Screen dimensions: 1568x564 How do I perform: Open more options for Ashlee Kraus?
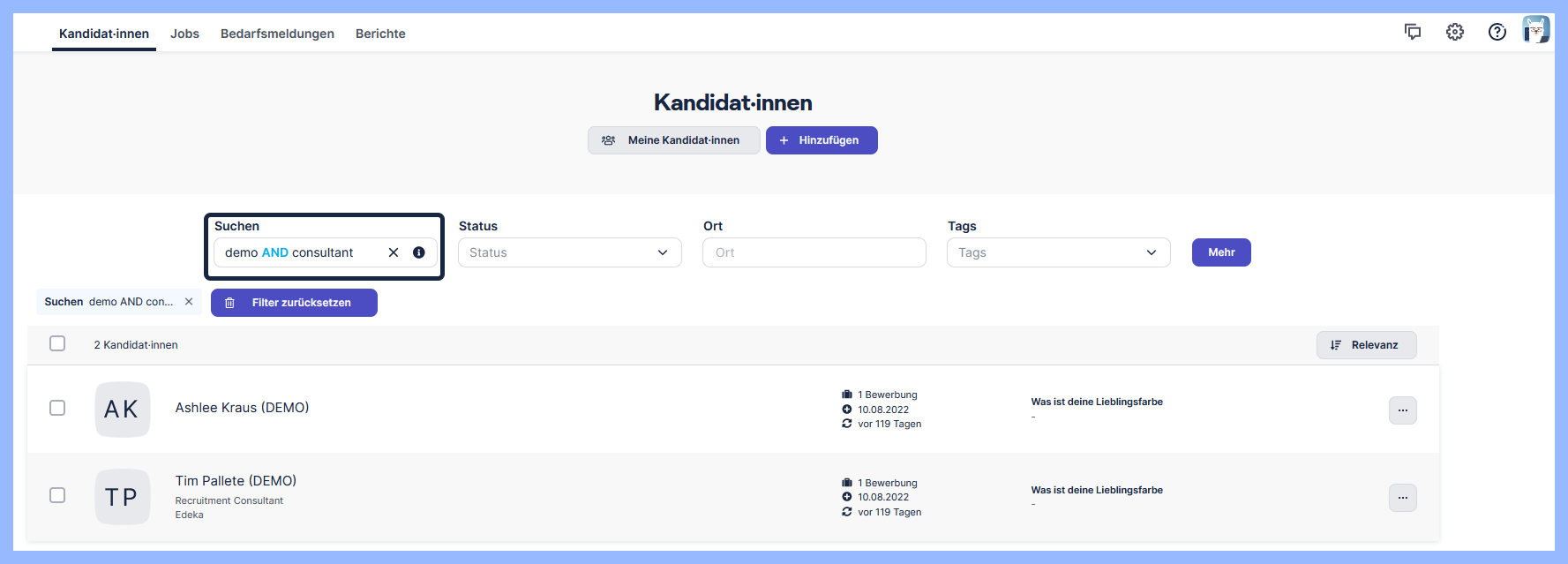(x=1402, y=410)
